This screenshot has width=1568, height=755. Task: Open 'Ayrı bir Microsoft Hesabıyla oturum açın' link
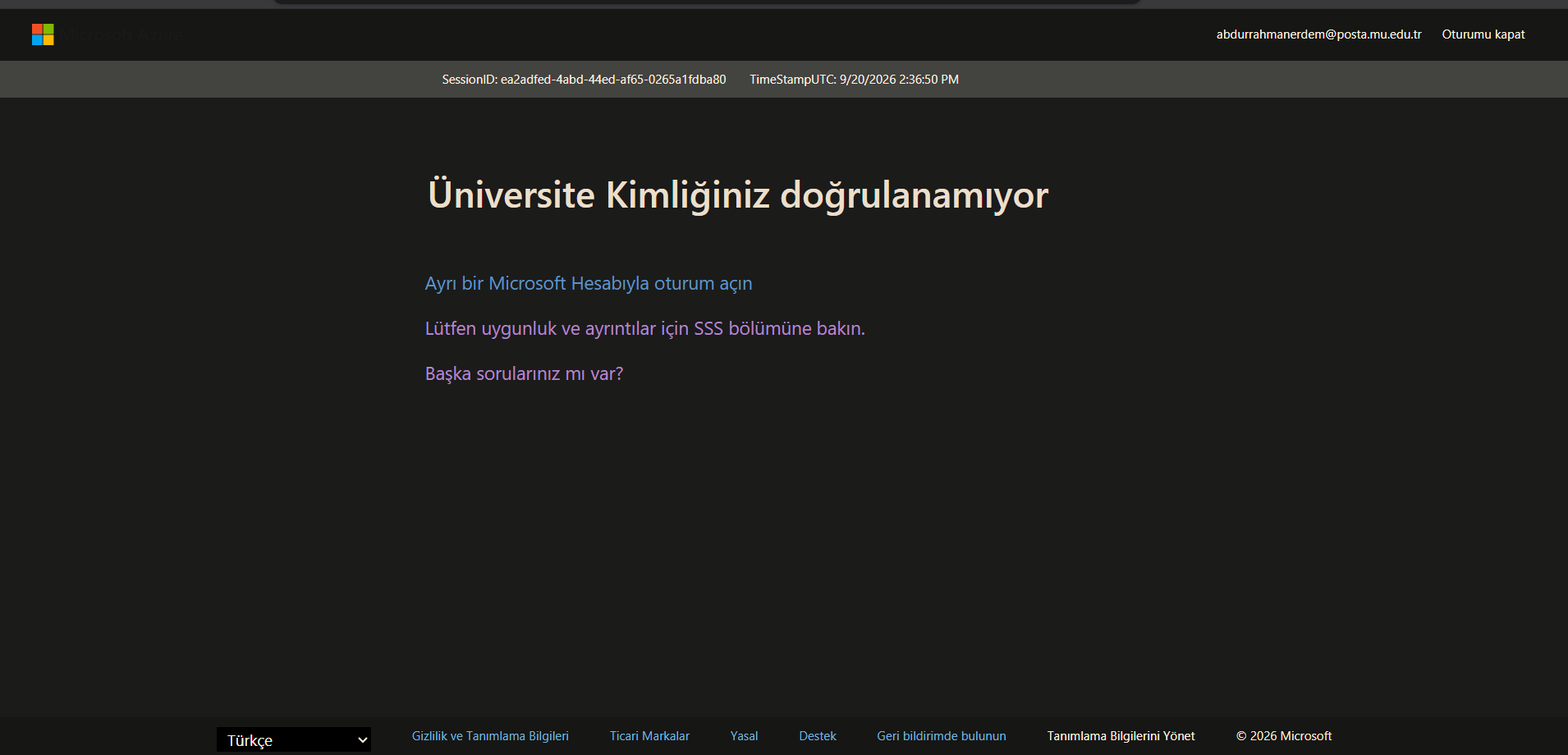(x=589, y=283)
